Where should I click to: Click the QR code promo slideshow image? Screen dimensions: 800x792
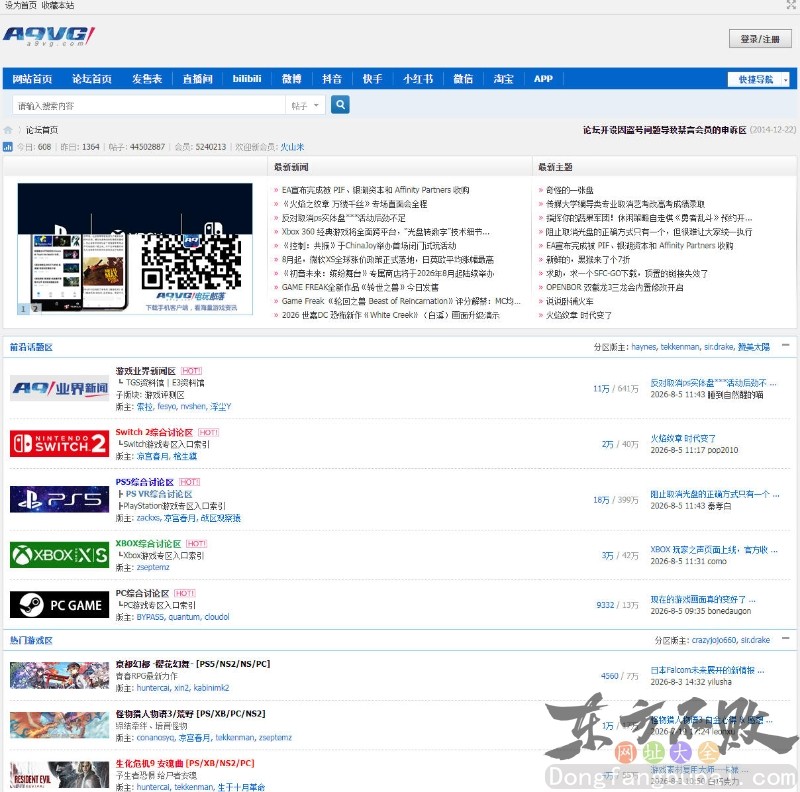click(135, 249)
